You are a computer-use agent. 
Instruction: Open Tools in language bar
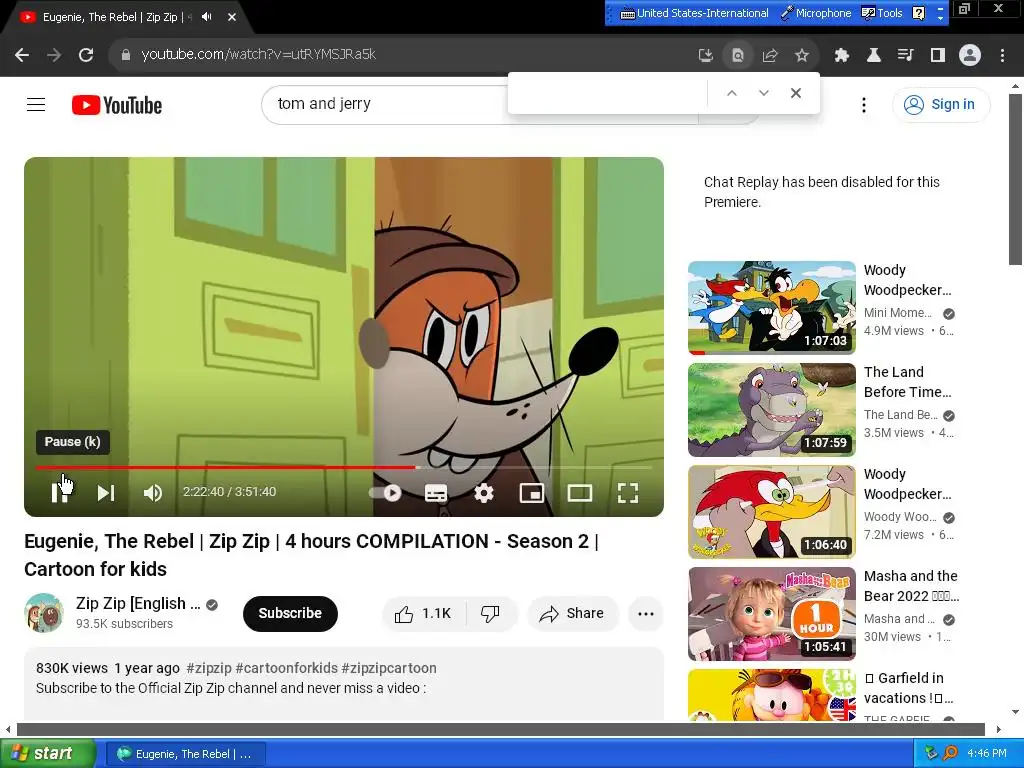pyautogui.click(x=882, y=13)
